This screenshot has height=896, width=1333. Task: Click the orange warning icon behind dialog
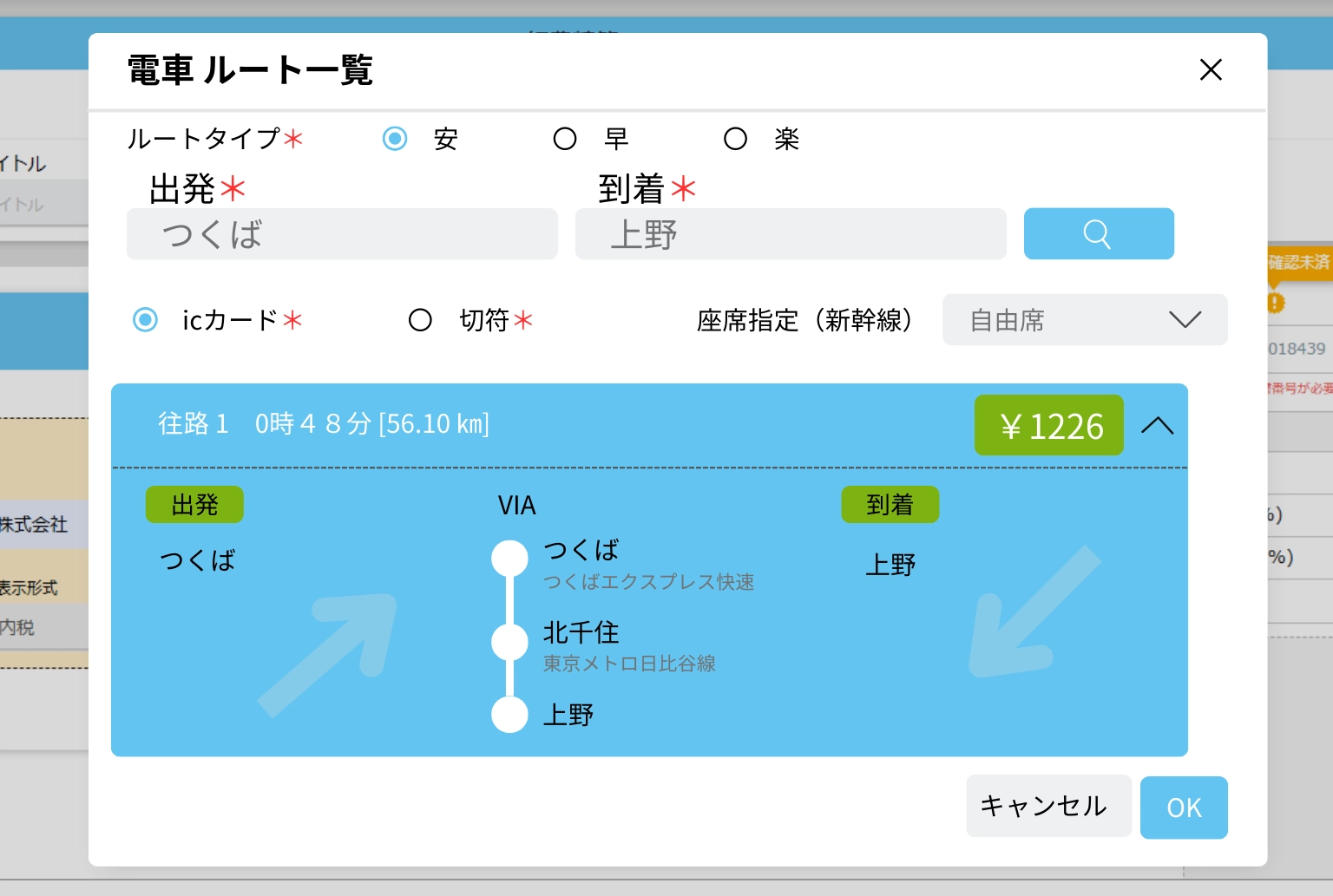point(1275,303)
